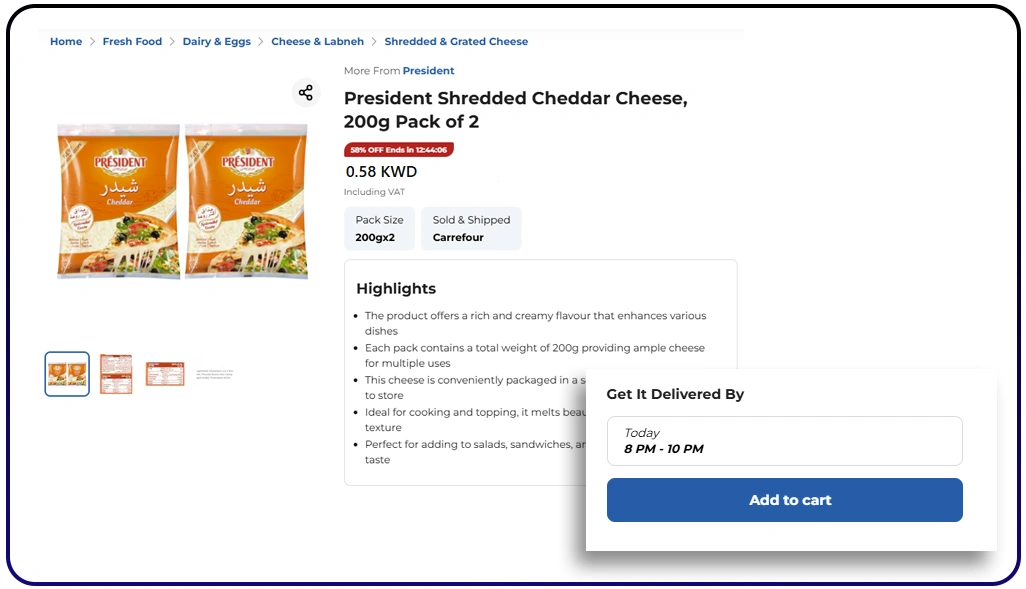Select the second product thumbnail
This screenshot has width=1026, height=589.
click(x=115, y=373)
